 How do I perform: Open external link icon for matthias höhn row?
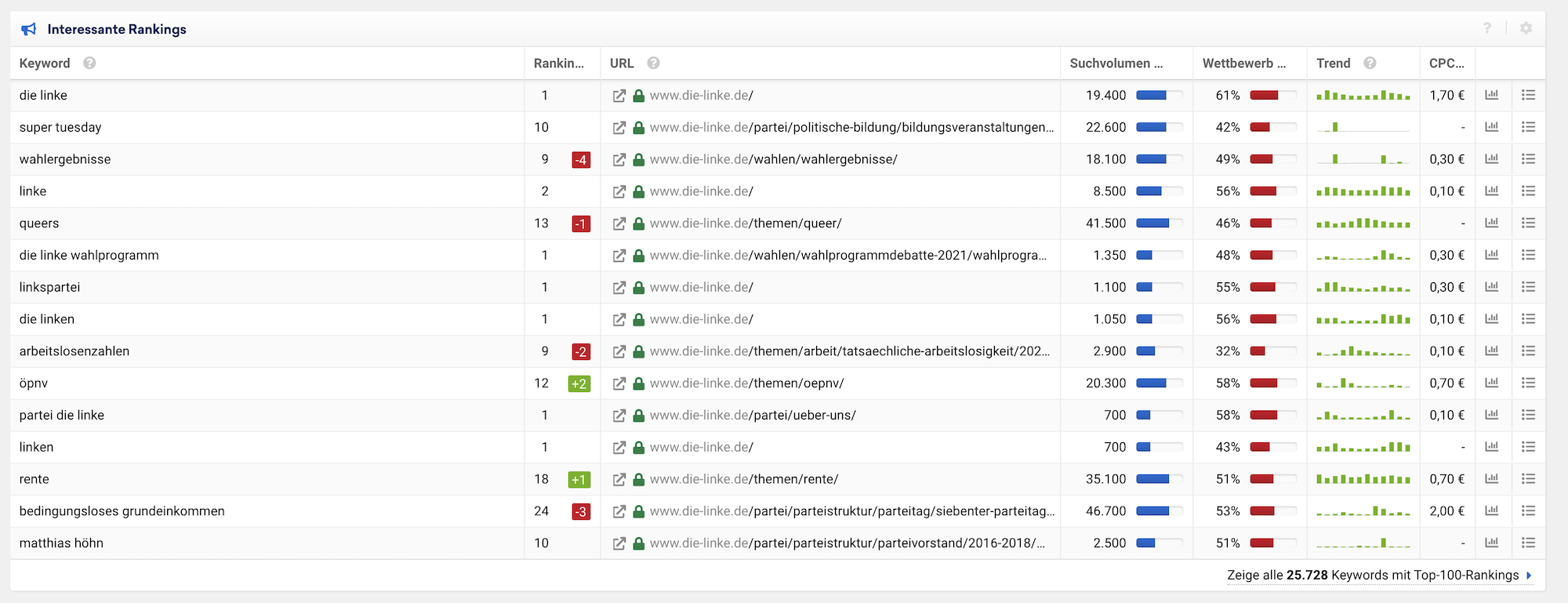619,543
